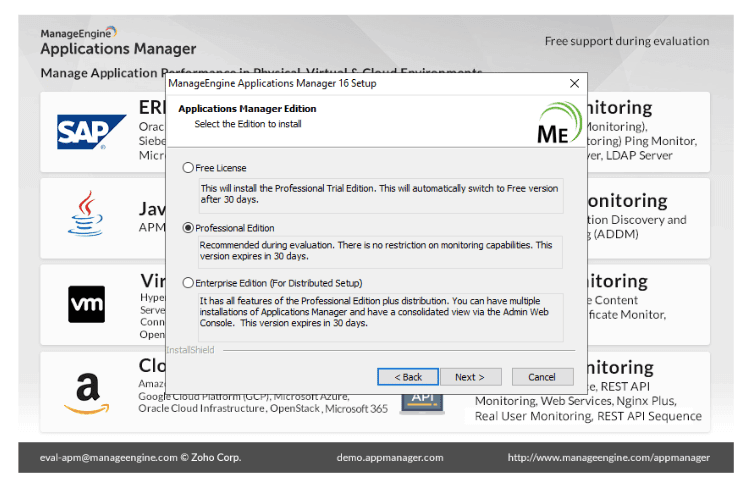Click 'Real User Monitoring, REST API Sequence' text
The height and width of the screenshot is (488, 750).
coord(588,416)
